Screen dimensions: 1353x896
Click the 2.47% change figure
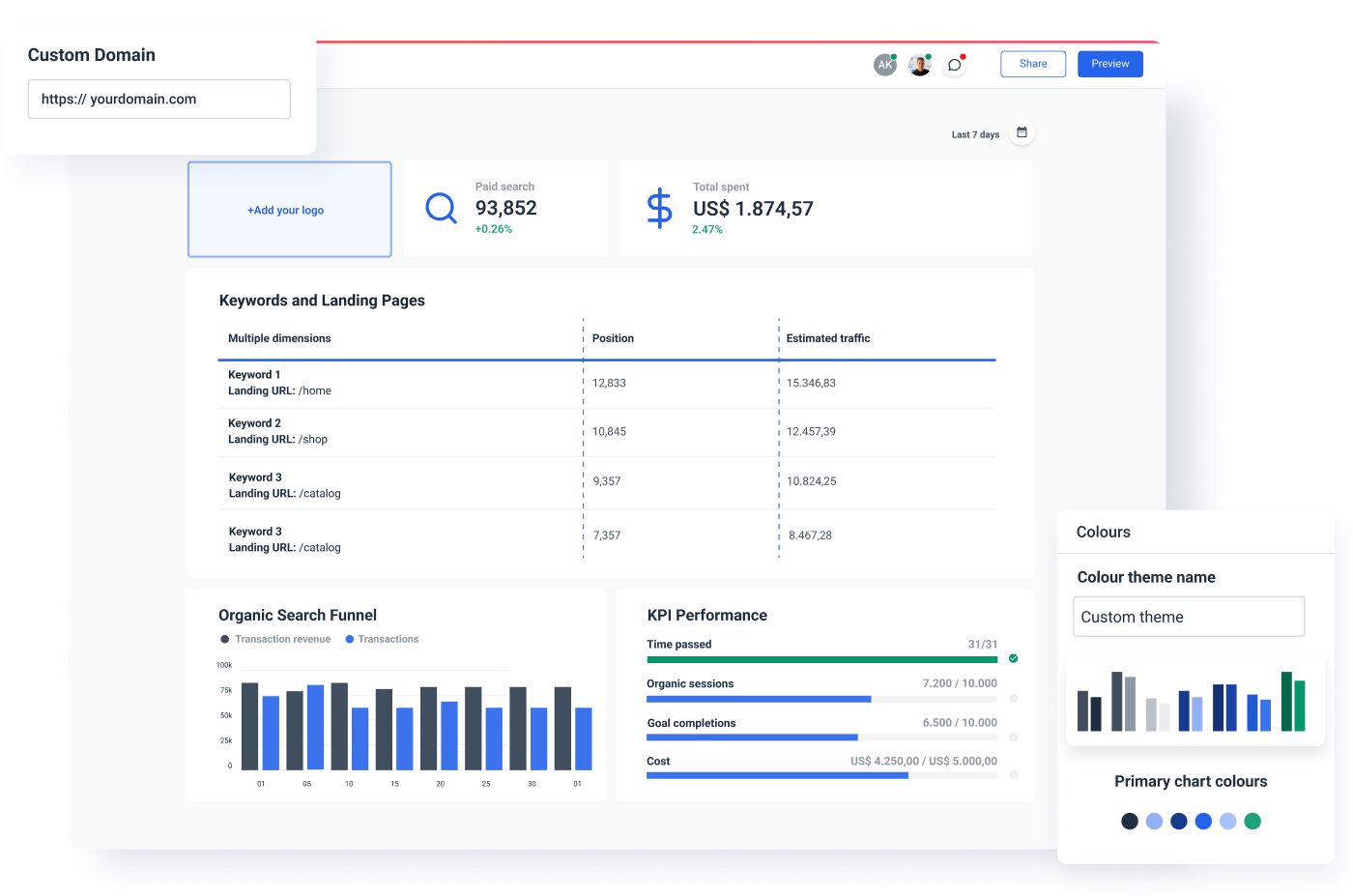tap(707, 230)
